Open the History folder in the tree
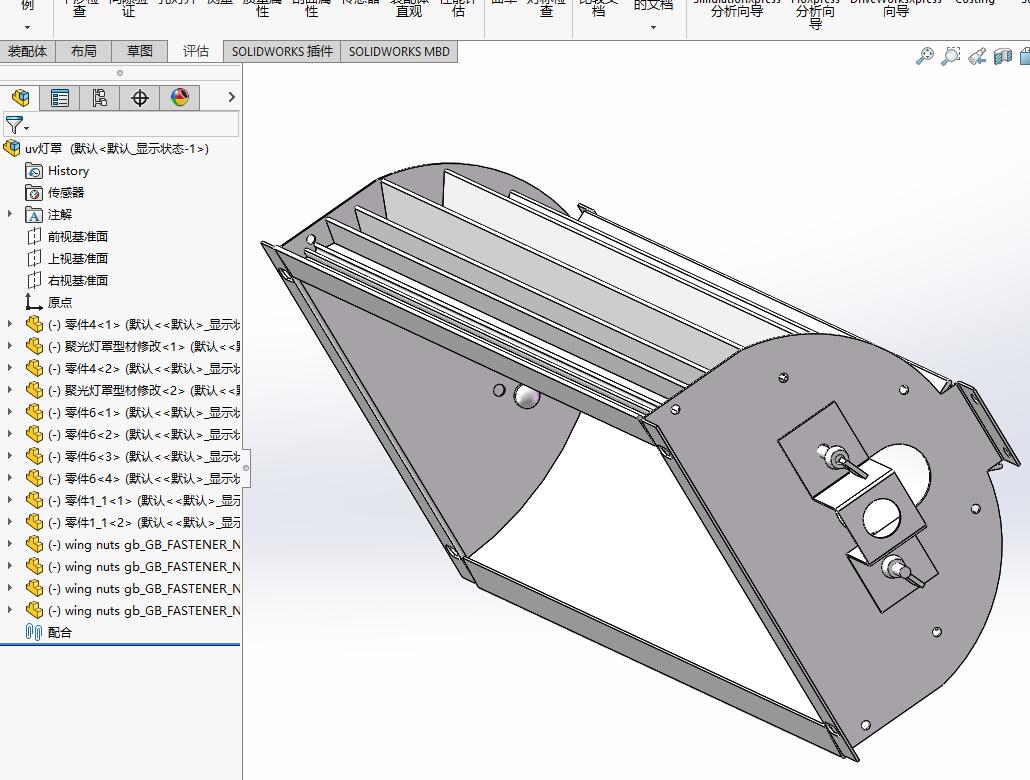1030x780 pixels. 57,171
